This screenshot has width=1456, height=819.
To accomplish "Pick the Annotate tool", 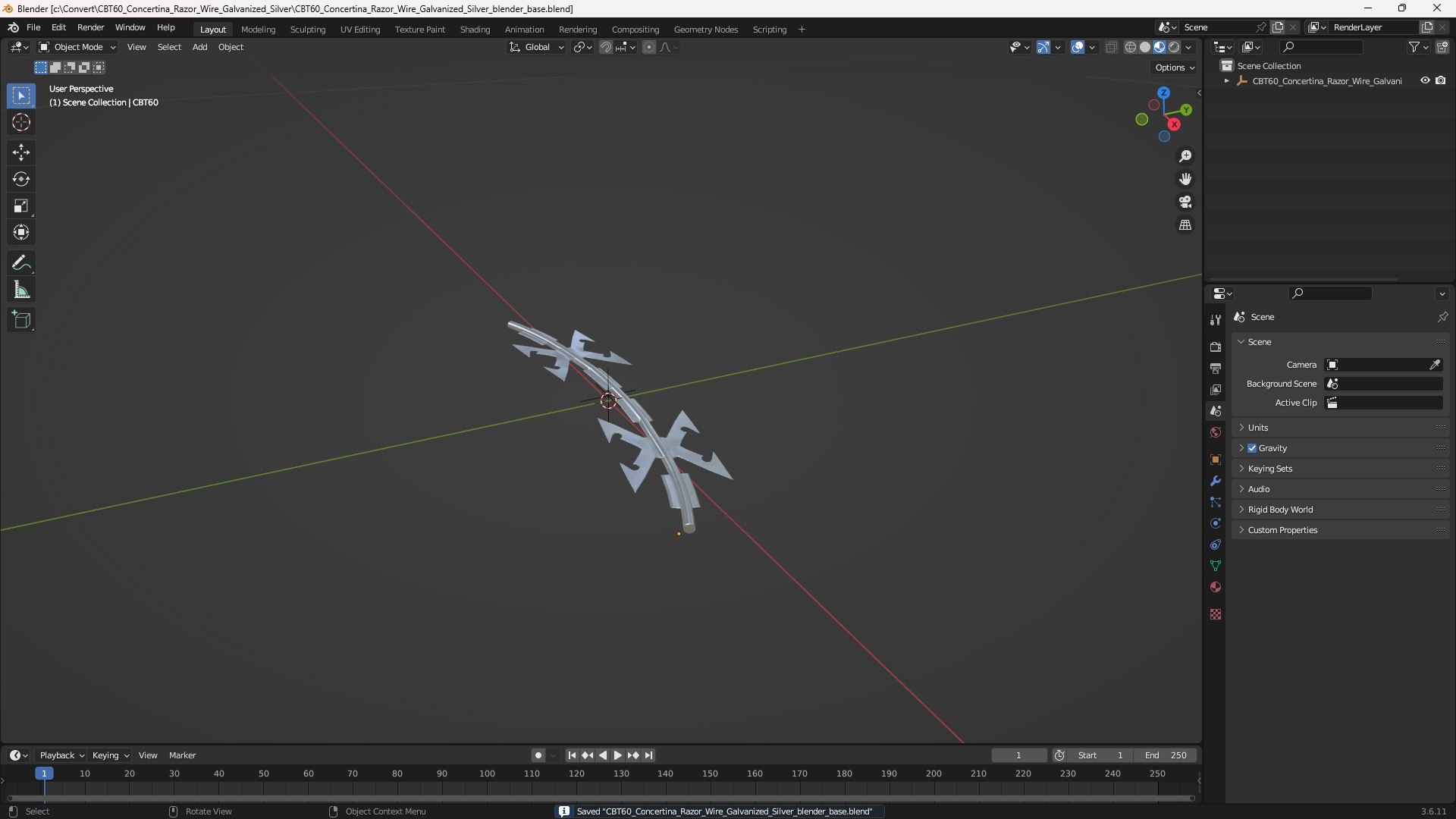I will point(21,263).
